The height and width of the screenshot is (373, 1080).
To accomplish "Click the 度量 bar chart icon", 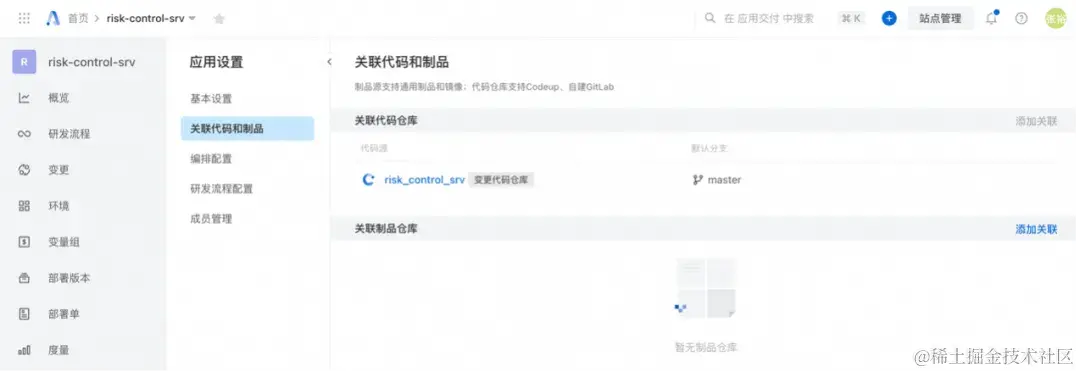I will [x=24, y=350].
